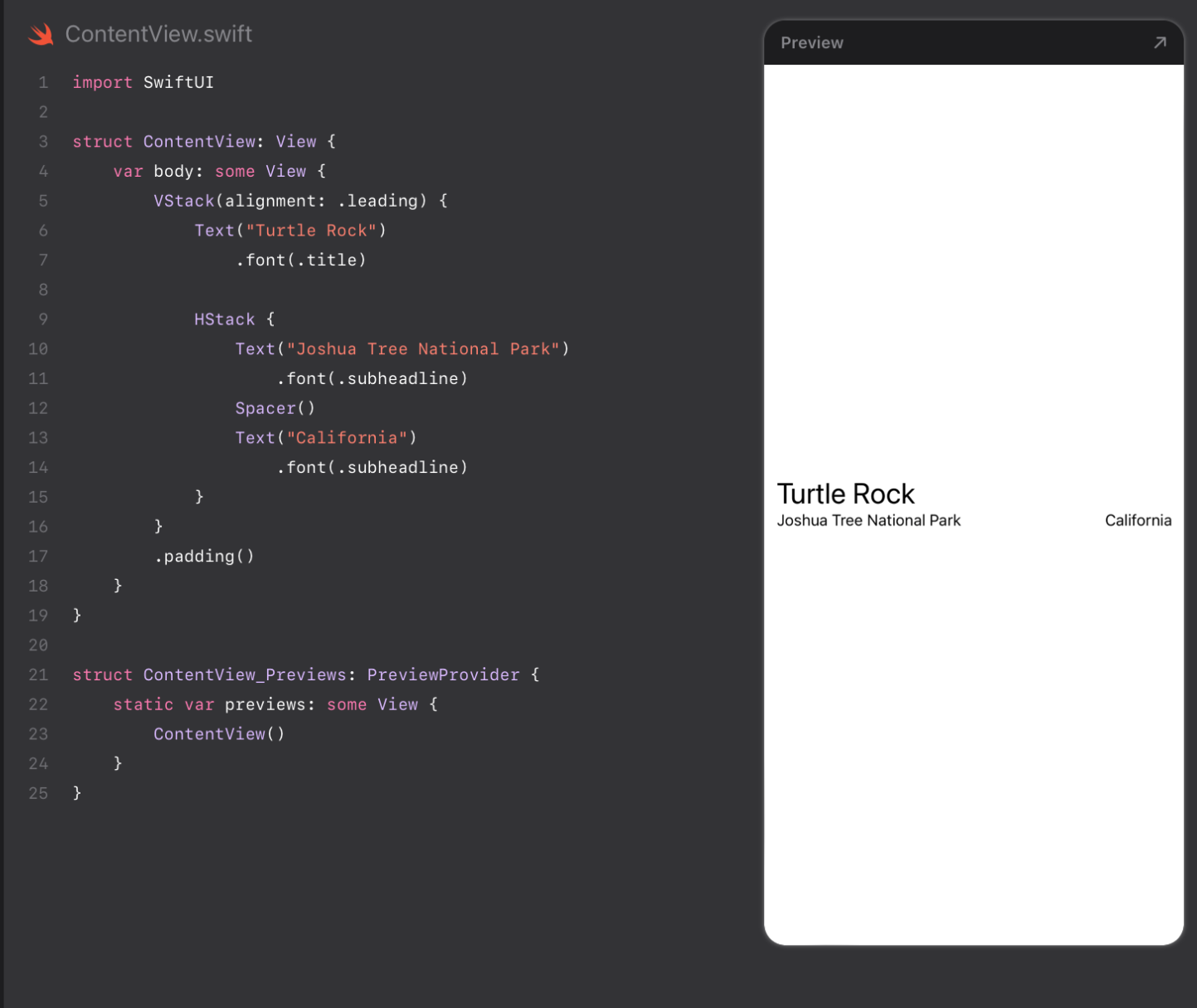The height and width of the screenshot is (1008, 1197).
Task: Click the Preview panel header label
Action: click(x=811, y=43)
